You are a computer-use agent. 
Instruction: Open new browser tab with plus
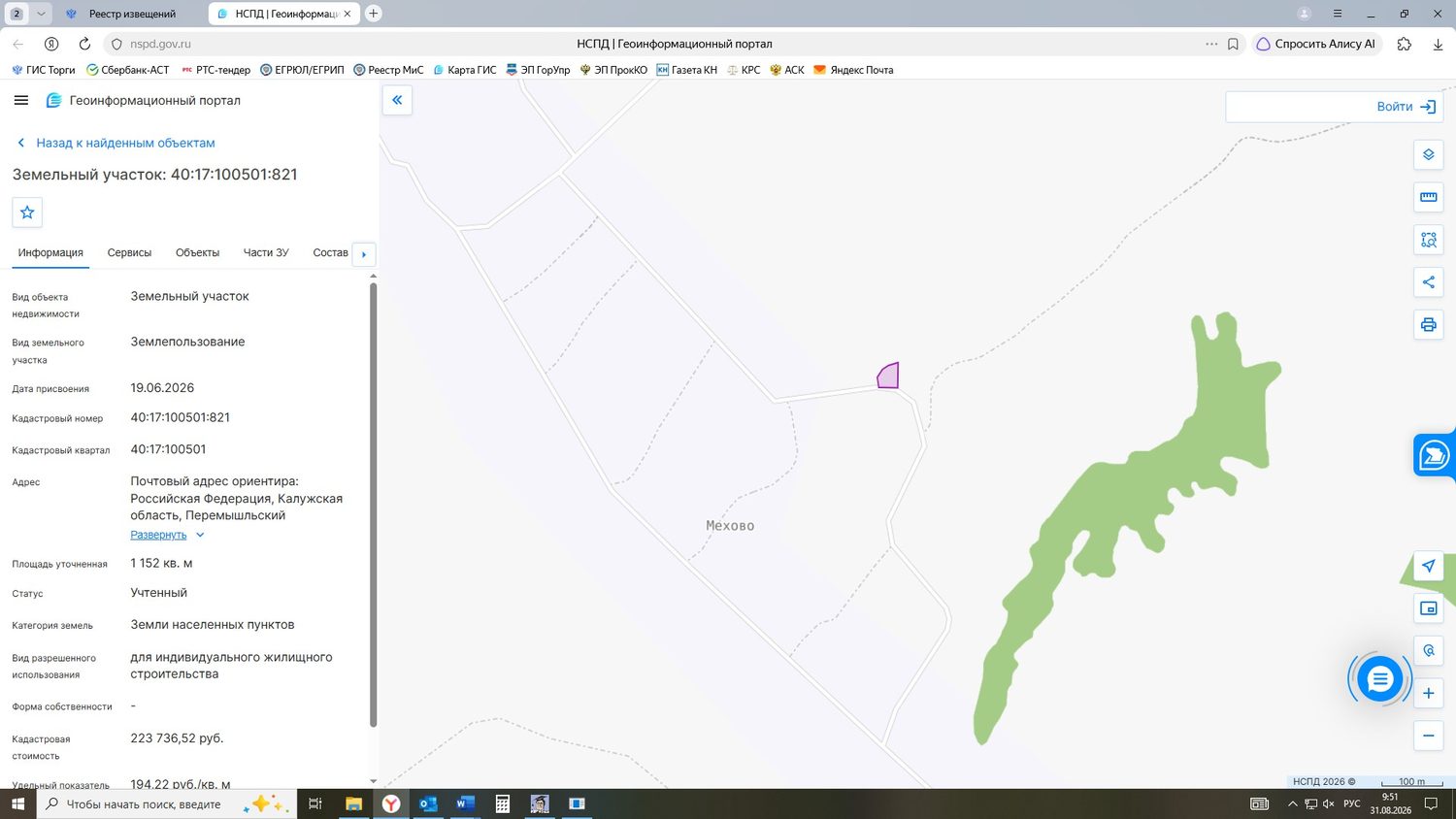374,14
